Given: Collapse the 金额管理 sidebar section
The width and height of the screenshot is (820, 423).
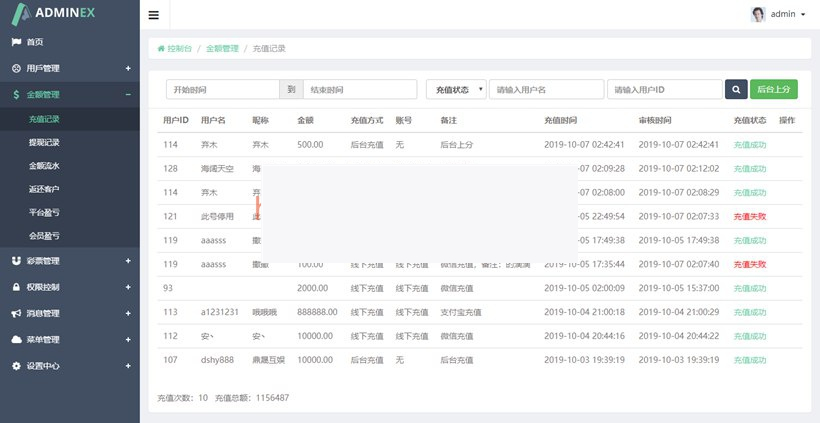Looking at the screenshot, I should [x=127, y=95].
